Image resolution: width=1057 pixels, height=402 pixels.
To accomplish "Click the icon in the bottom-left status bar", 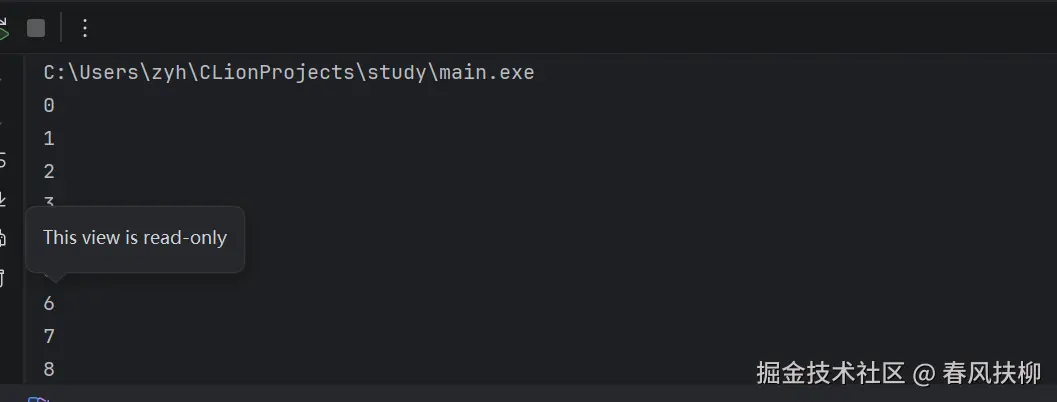I will pyautogui.click(x=38, y=399).
